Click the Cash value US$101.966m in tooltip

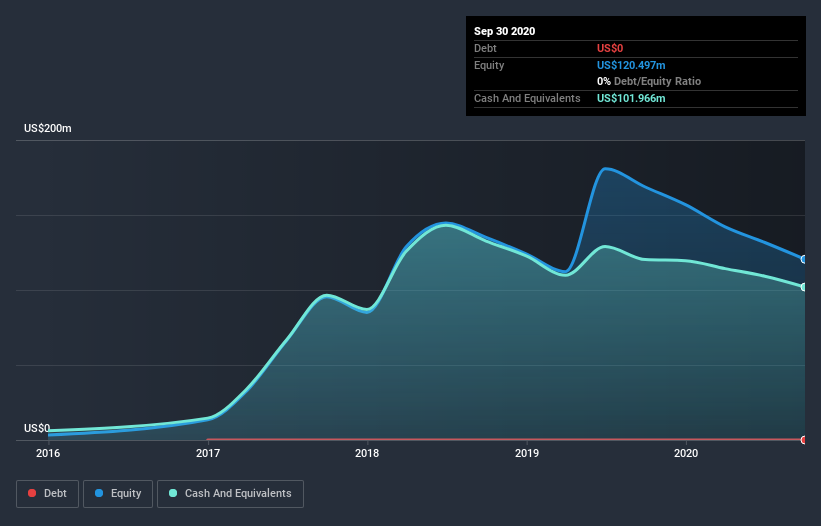point(631,98)
